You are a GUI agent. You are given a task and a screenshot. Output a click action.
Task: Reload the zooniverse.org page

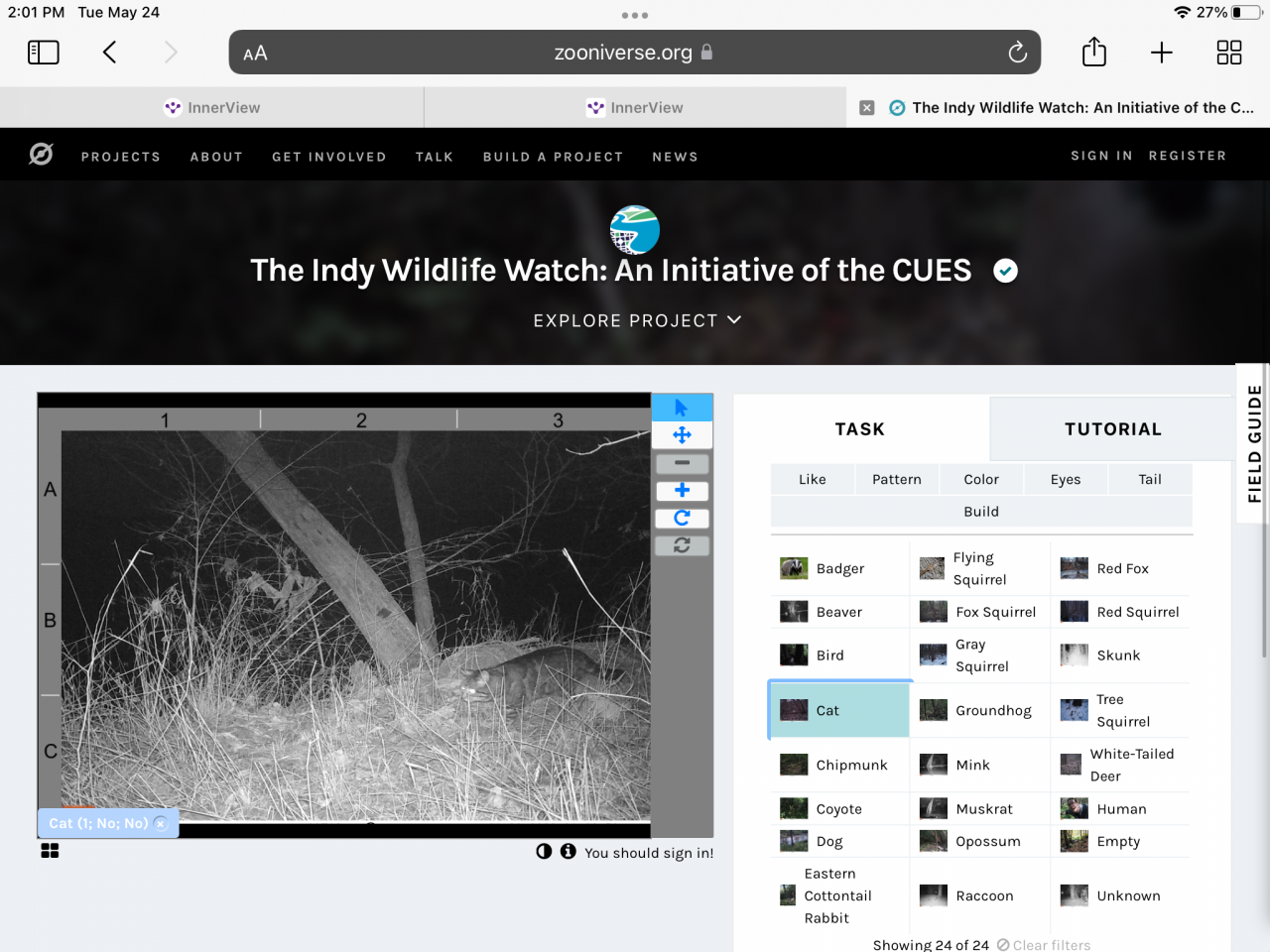click(x=1017, y=53)
